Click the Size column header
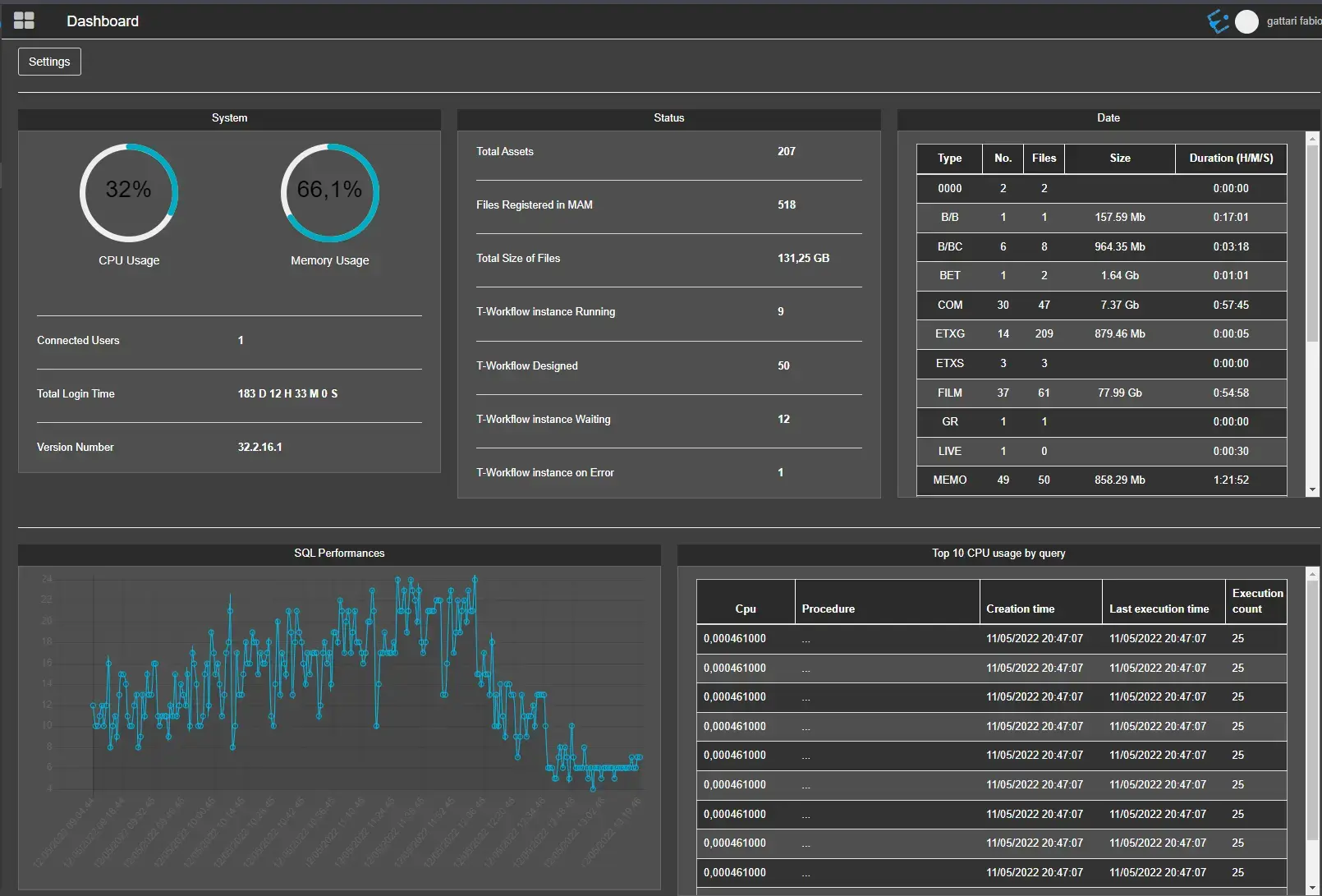The width and height of the screenshot is (1322, 896). (1119, 159)
